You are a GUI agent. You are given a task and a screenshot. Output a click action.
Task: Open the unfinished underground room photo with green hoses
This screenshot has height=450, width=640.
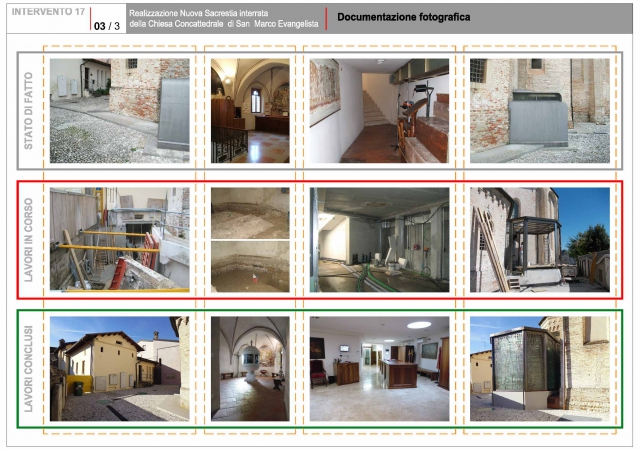(x=379, y=240)
